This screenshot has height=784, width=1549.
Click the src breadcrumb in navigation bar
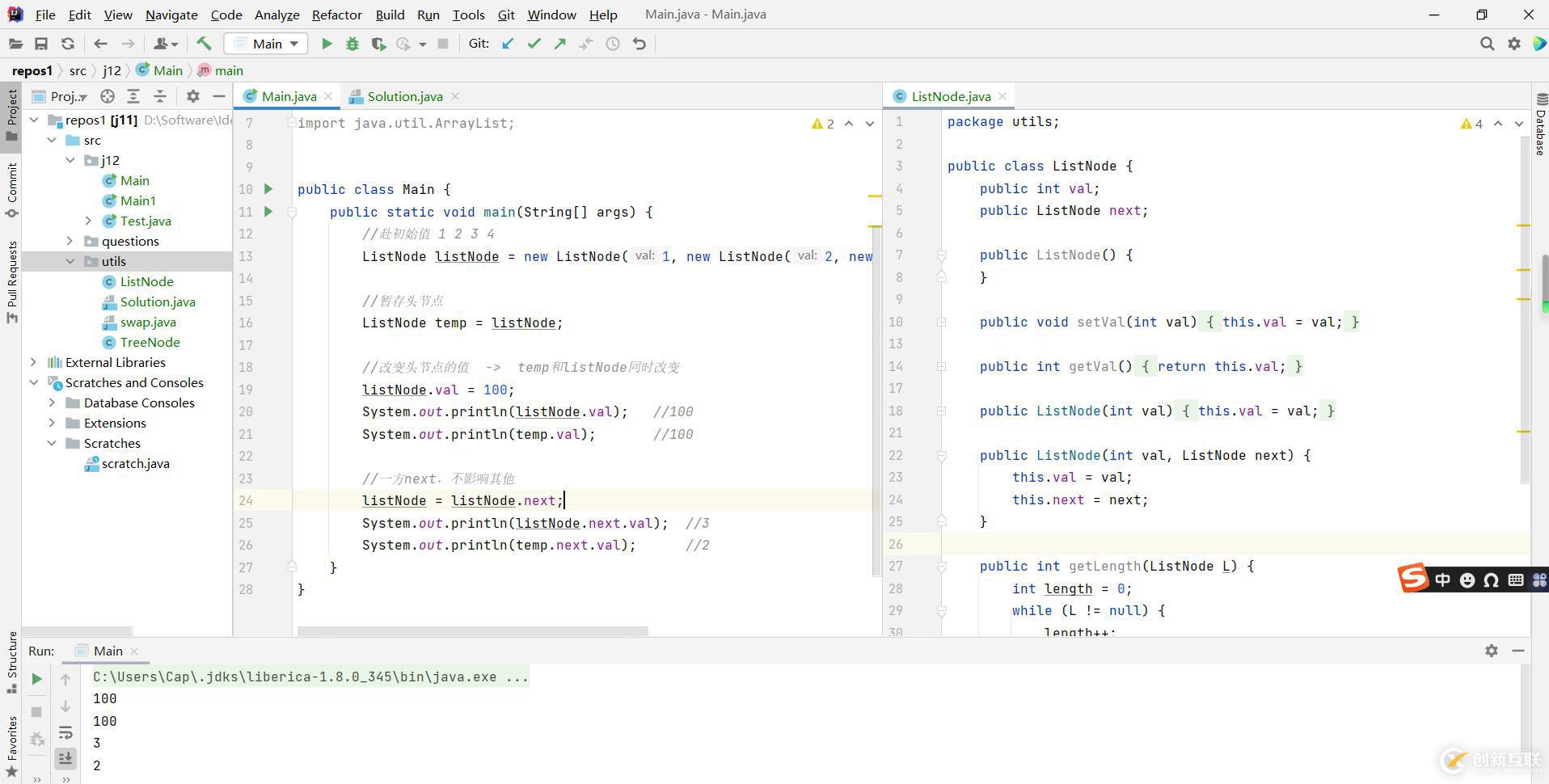pos(78,70)
